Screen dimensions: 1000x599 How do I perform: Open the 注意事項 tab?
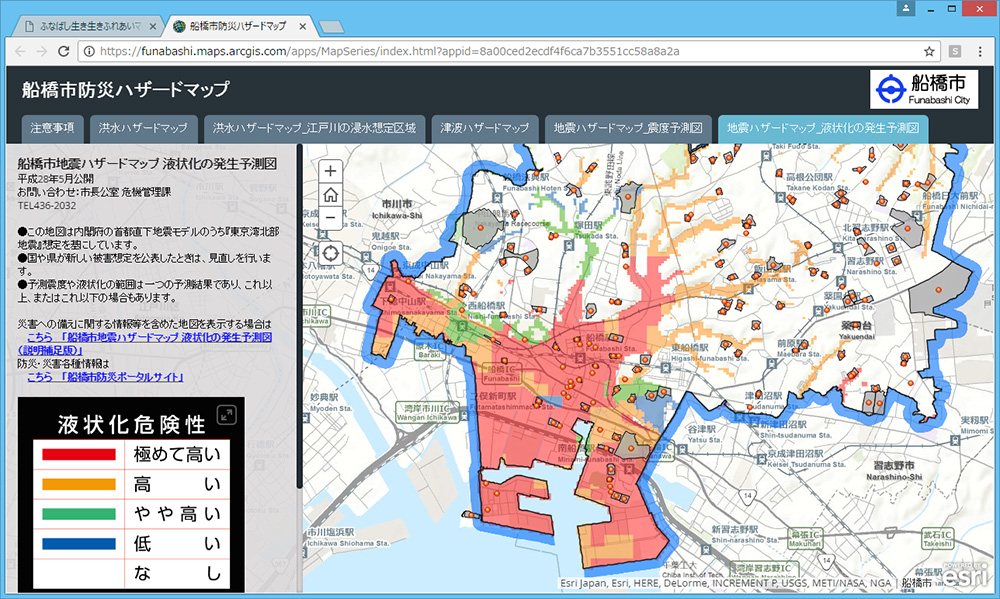pyautogui.click(x=52, y=129)
